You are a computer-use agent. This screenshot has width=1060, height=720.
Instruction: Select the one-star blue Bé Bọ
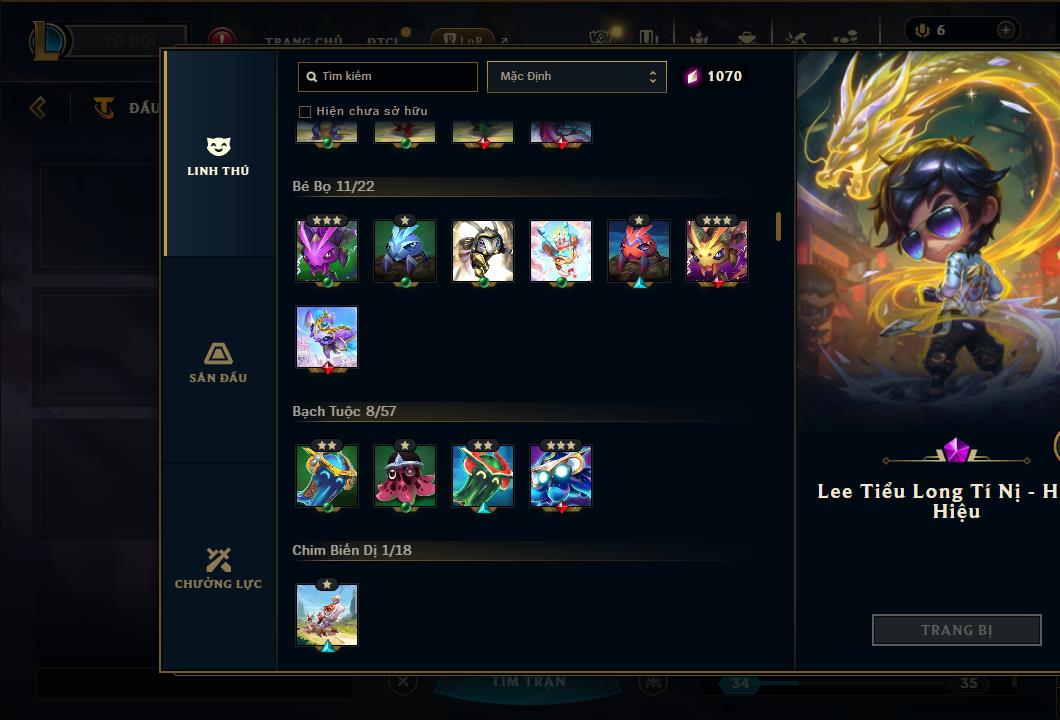tap(405, 251)
